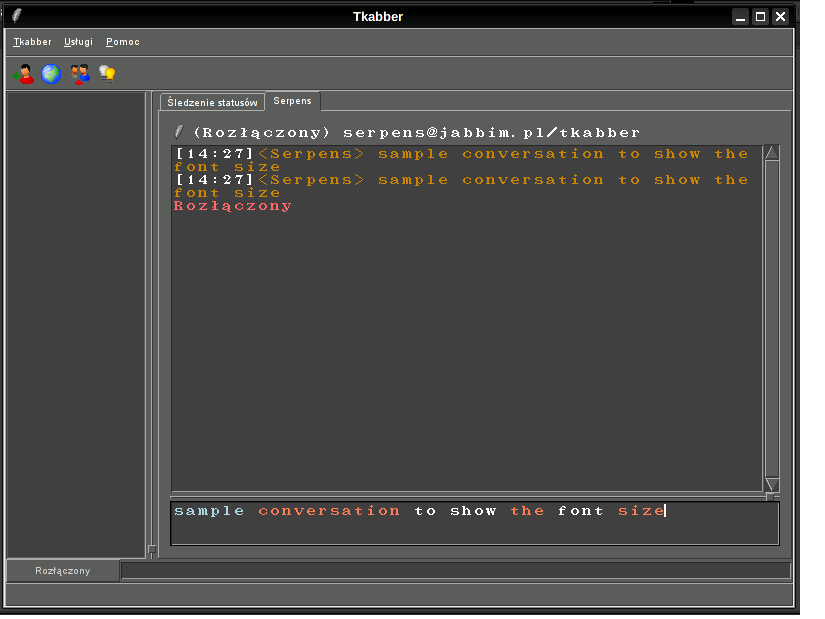Maximize the Tkabber window
The image size is (825, 619).
tap(760, 16)
